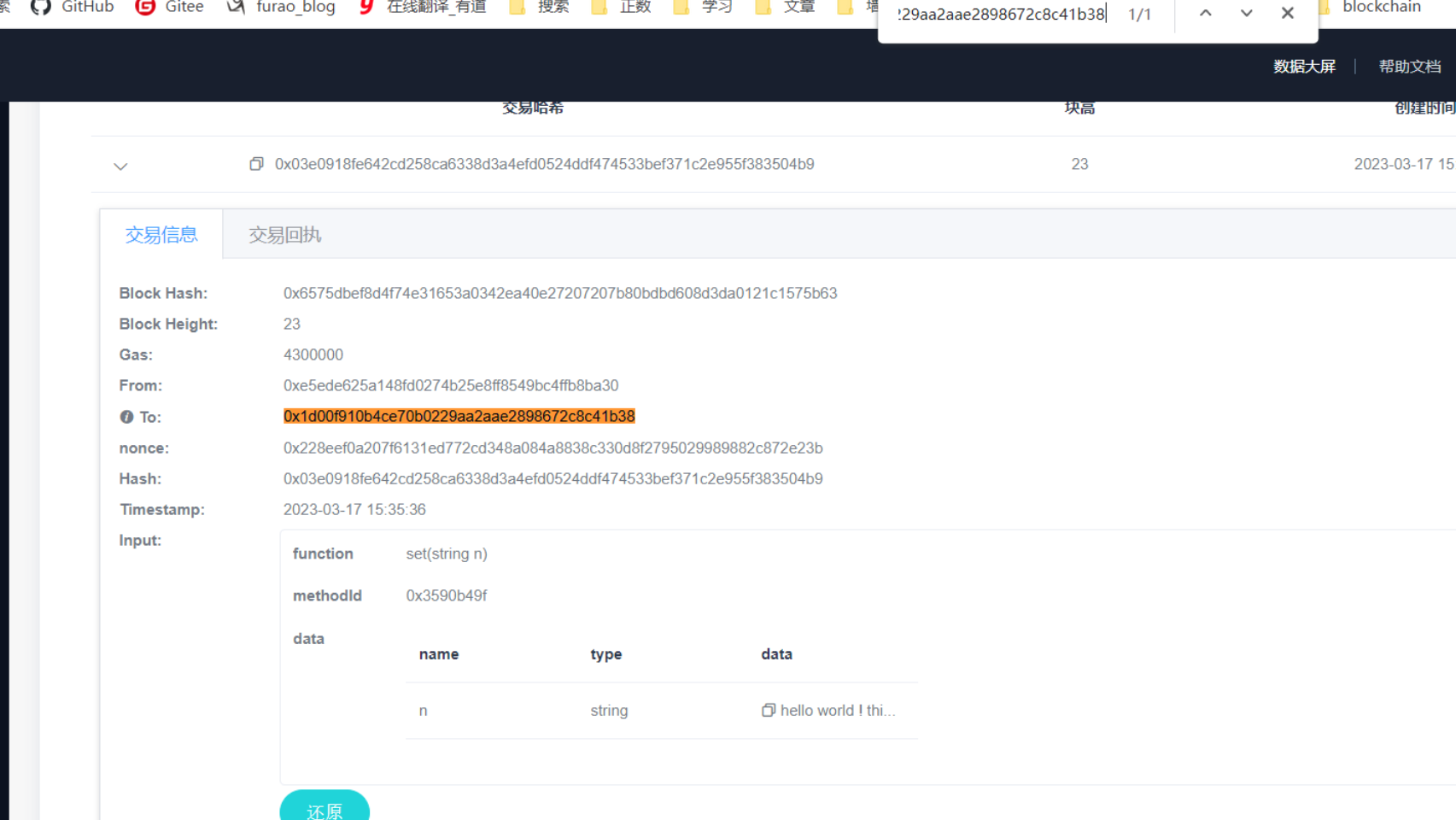The height and width of the screenshot is (820, 1456).
Task: Click the name column header in data table
Action: tap(439, 653)
